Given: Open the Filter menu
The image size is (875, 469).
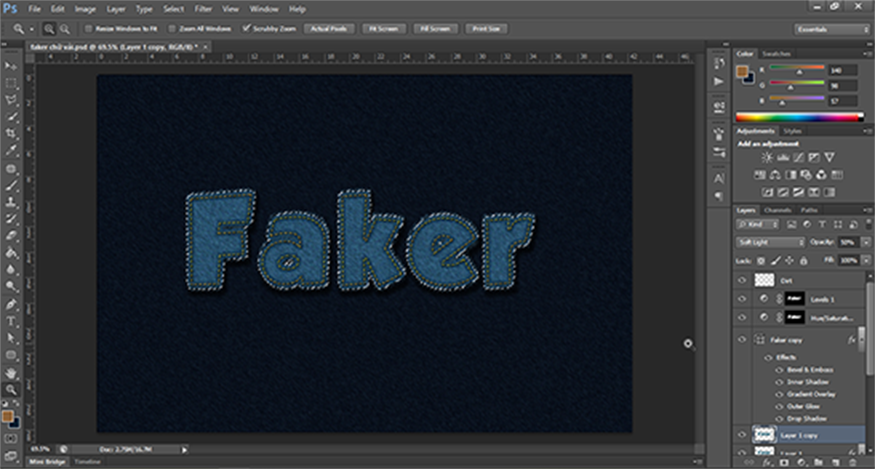Looking at the screenshot, I should tap(203, 8).
